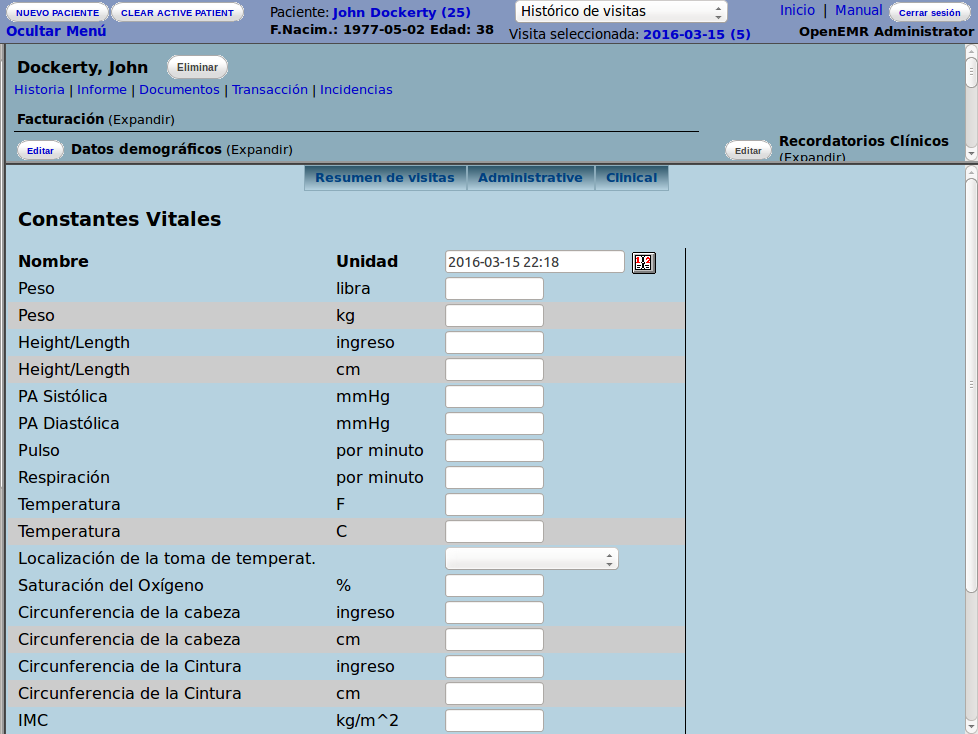
Task: Open the Resumen de visitas tab
Action: click(384, 178)
